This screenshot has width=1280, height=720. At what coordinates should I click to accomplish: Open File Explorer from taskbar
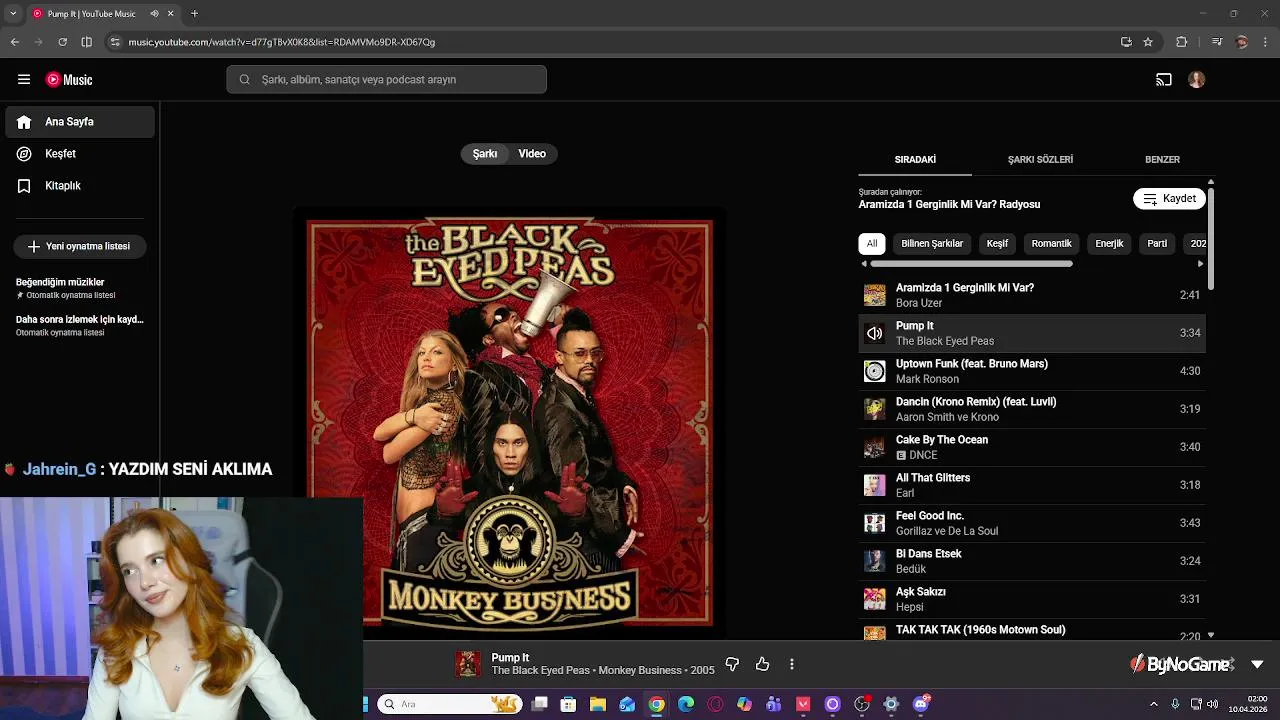tap(597, 704)
